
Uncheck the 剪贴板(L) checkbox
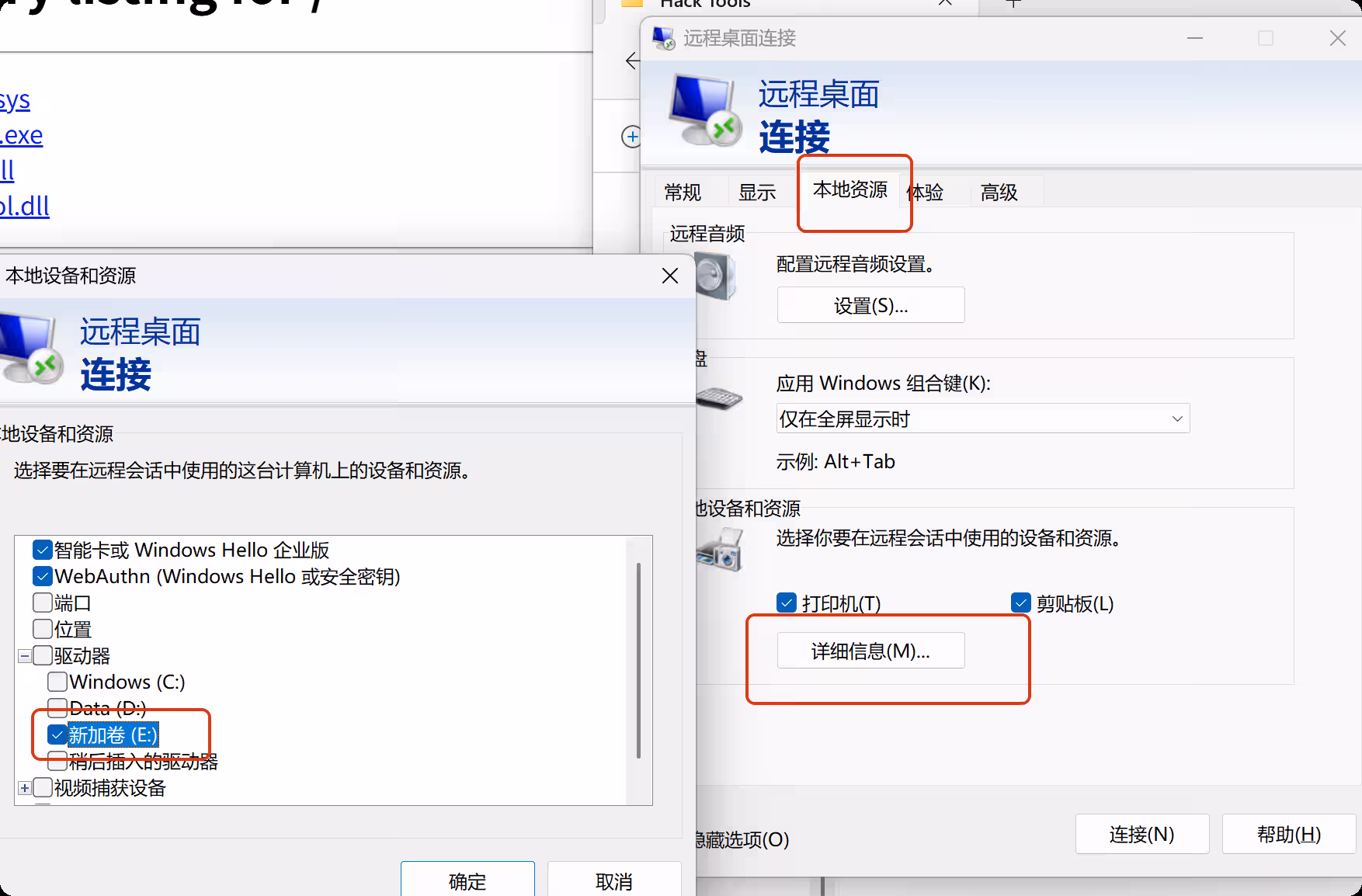tap(1021, 603)
